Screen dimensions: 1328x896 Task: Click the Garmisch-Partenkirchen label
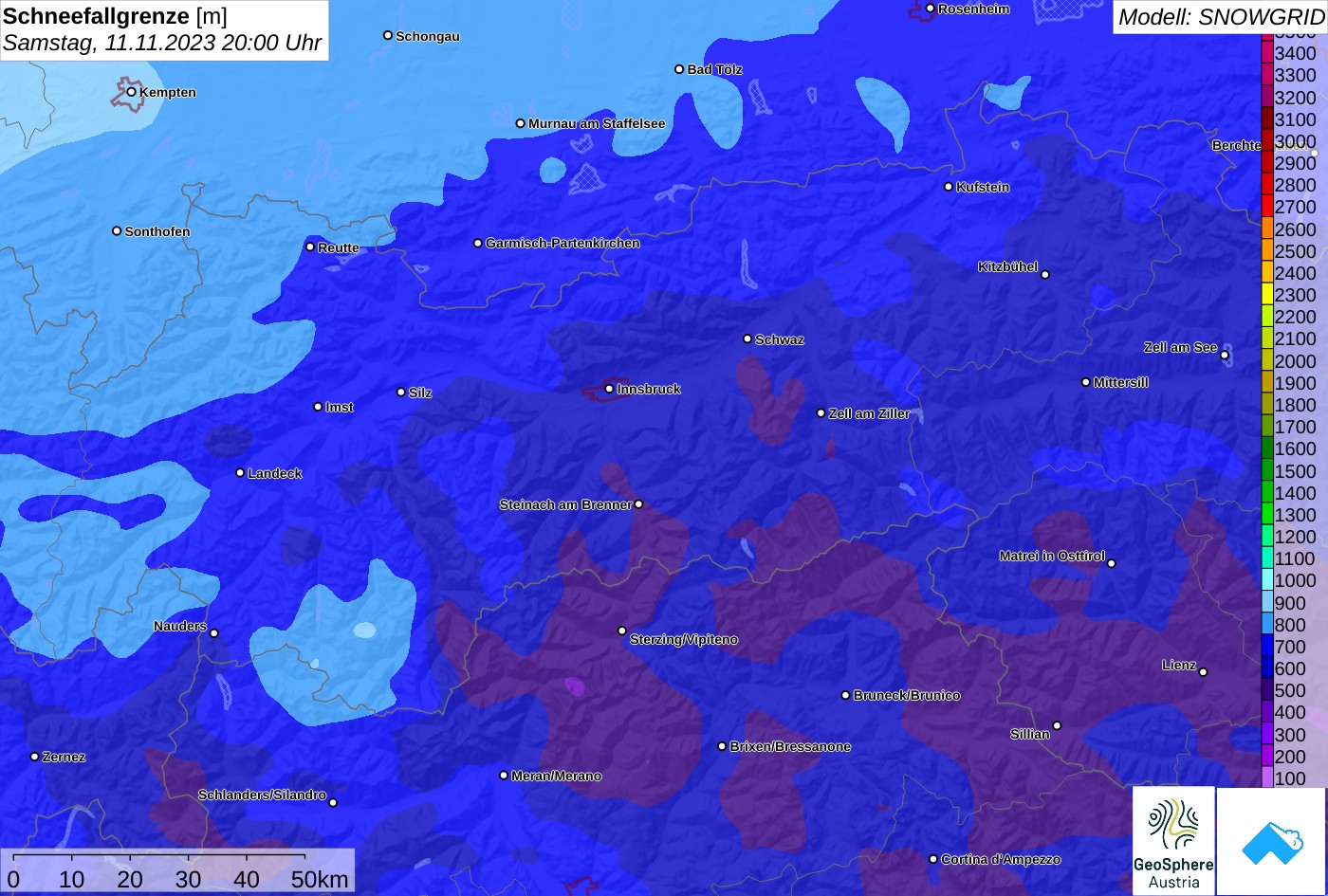(563, 243)
